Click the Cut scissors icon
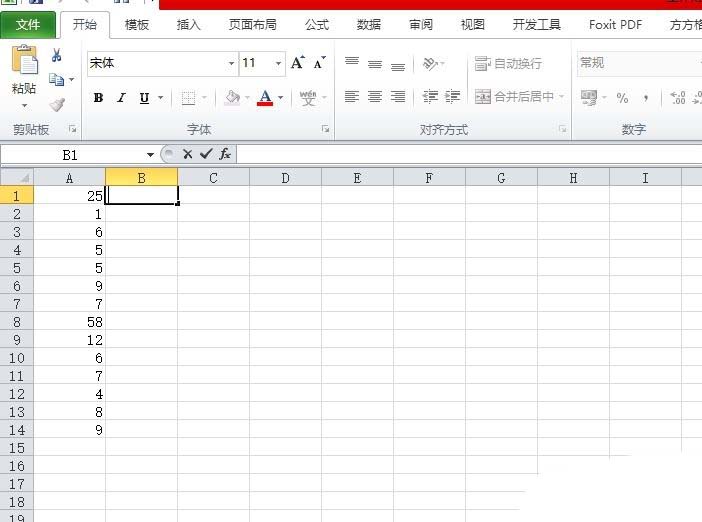702x522 pixels. [x=56, y=56]
